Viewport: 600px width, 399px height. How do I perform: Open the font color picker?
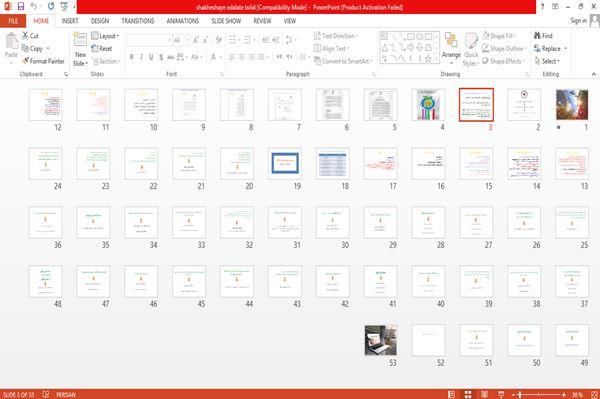coord(215,57)
